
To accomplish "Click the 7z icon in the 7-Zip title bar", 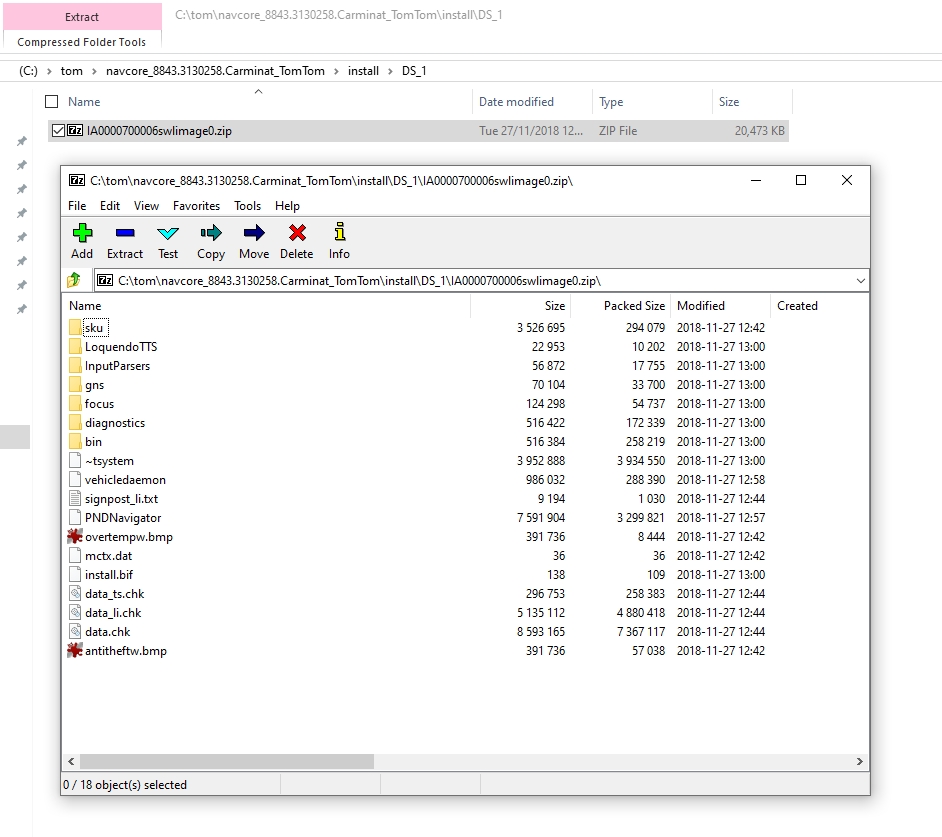I will (77, 180).
